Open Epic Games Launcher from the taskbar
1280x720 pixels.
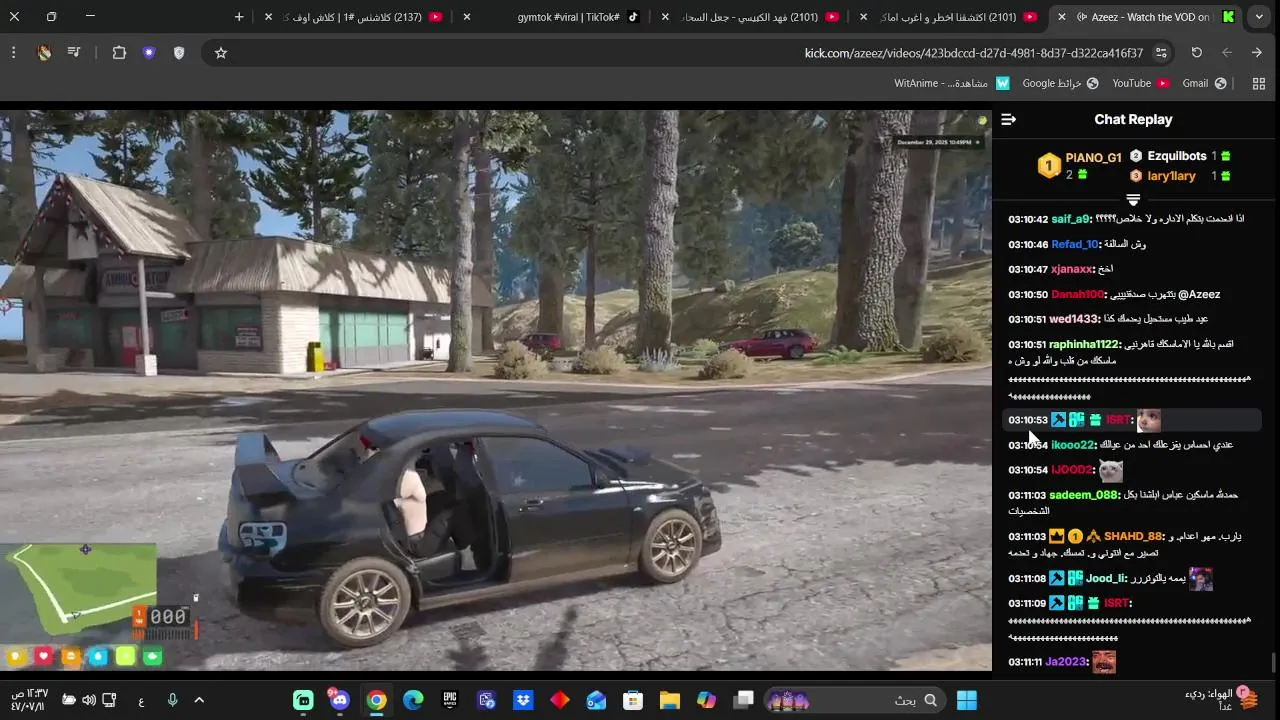[x=450, y=701]
